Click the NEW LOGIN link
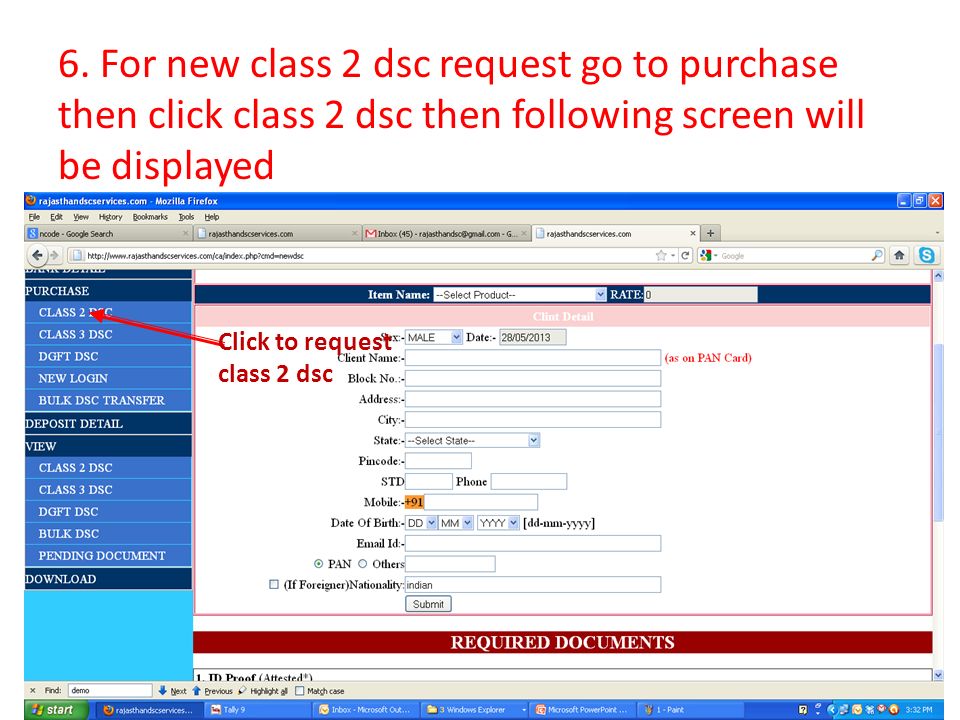 [73, 378]
